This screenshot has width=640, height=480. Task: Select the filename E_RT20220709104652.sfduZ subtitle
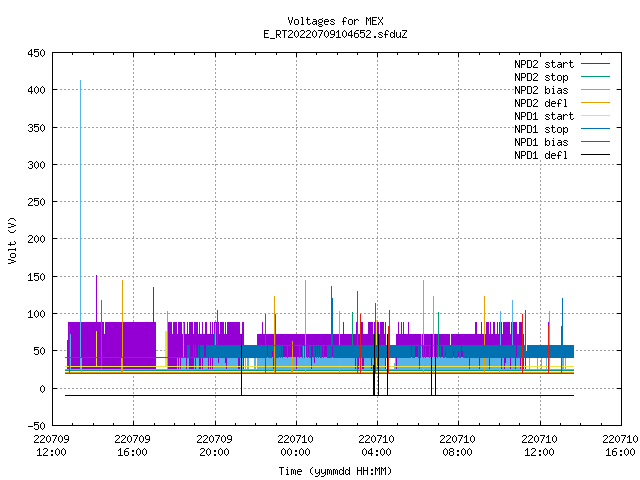point(335,34)
